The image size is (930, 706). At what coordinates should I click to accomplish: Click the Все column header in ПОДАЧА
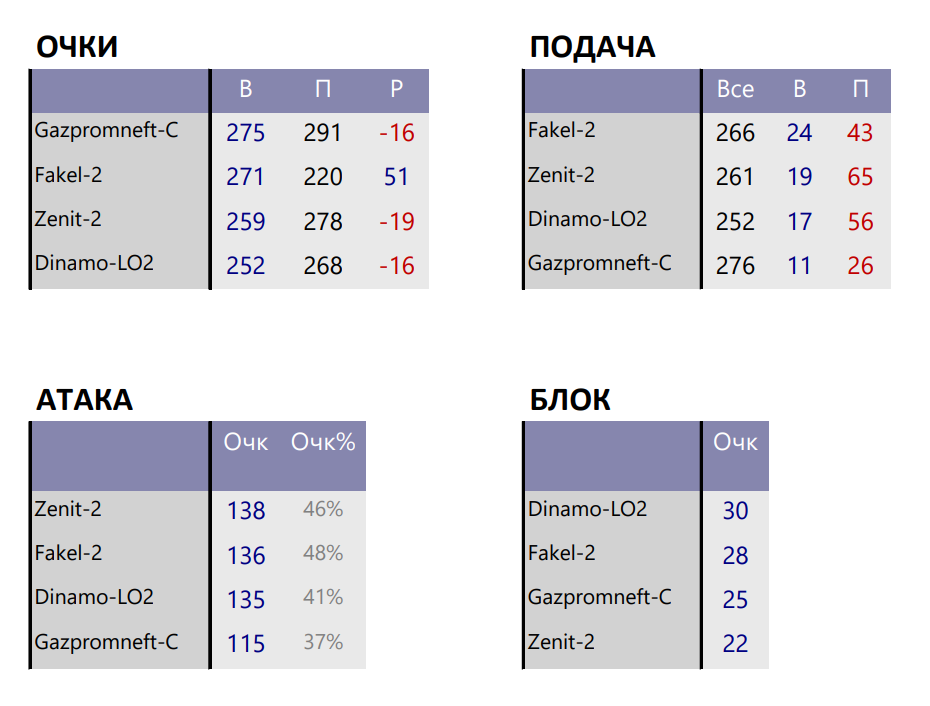(735, 89)
